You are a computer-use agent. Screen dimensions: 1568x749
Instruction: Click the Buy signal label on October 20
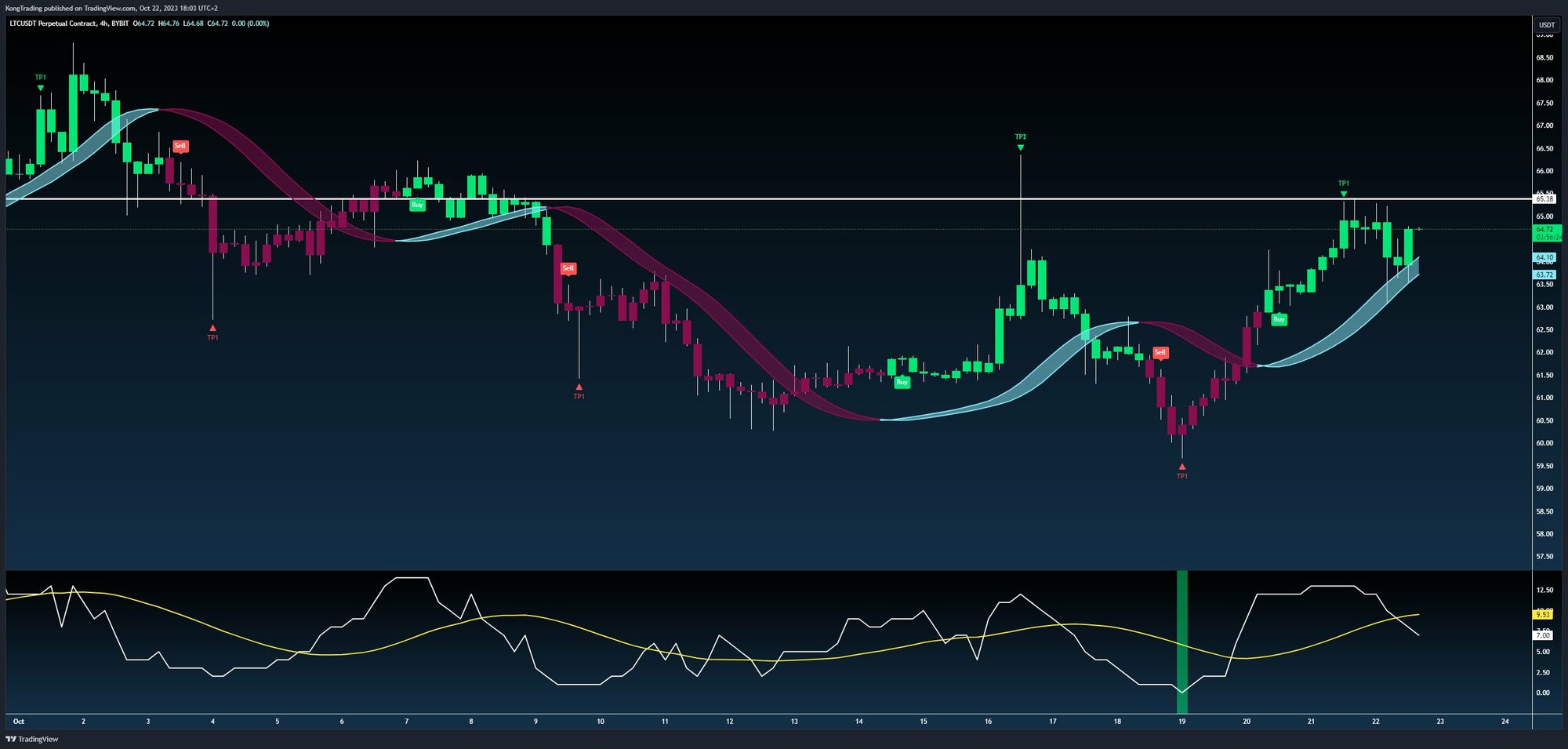coord(1279,319)
